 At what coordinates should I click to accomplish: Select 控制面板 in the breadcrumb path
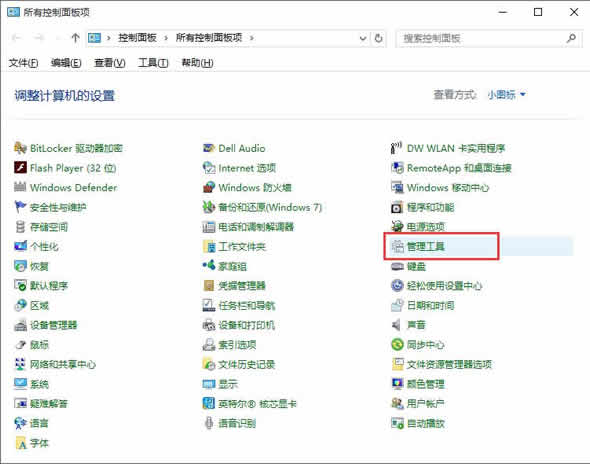point(137,38)
